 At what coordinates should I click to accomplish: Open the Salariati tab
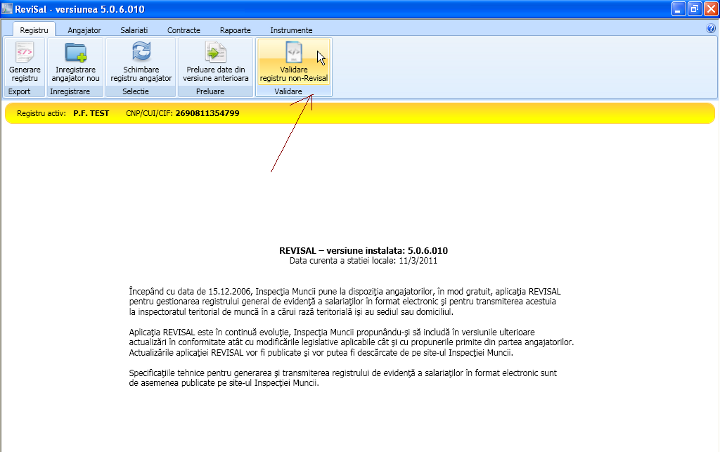coord(134,30)
